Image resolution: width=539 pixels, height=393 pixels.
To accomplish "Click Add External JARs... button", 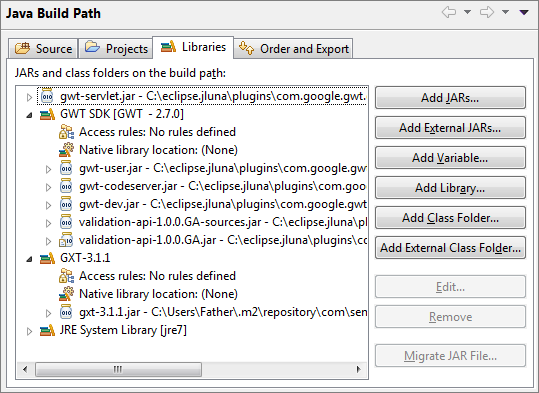I will 450,128.
